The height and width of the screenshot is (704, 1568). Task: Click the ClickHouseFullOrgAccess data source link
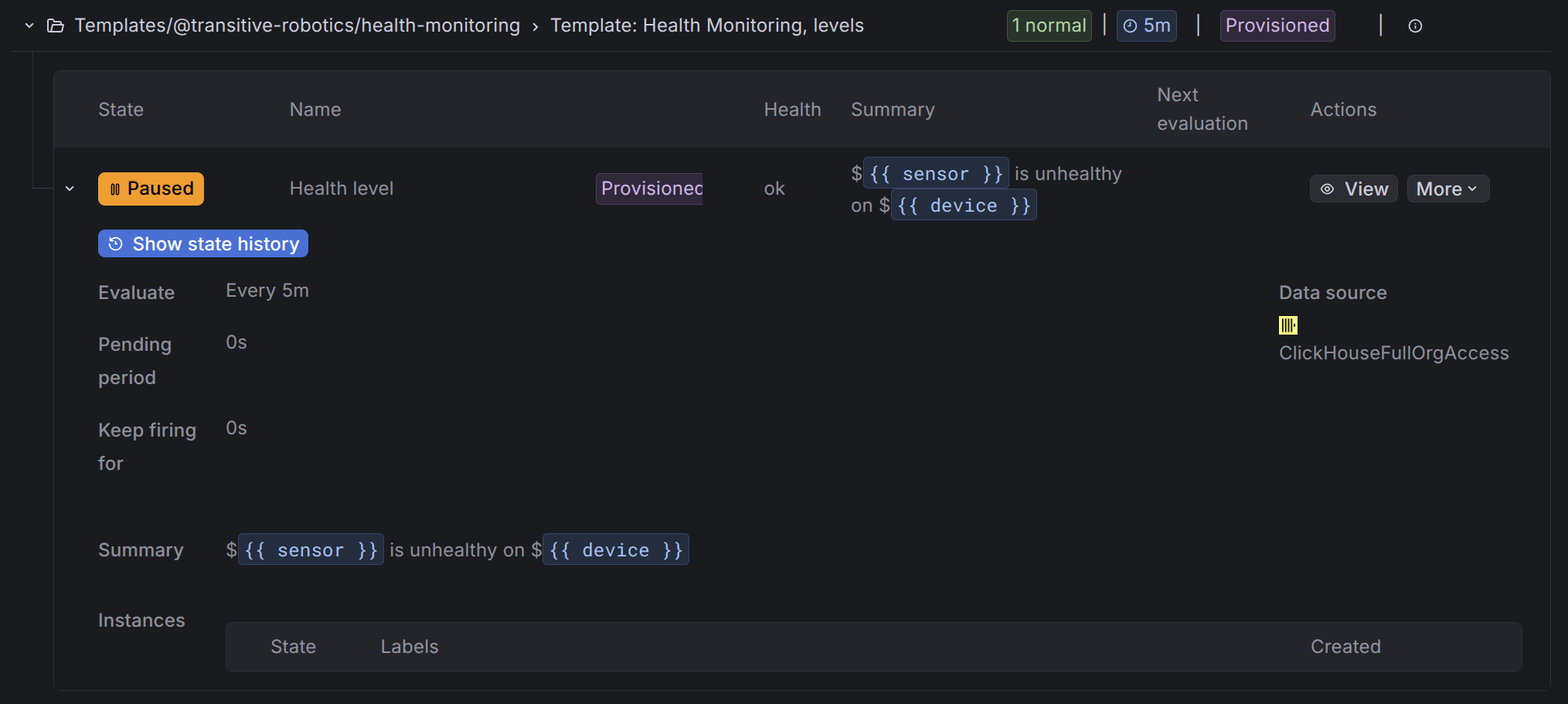[x=1393, y=352]
